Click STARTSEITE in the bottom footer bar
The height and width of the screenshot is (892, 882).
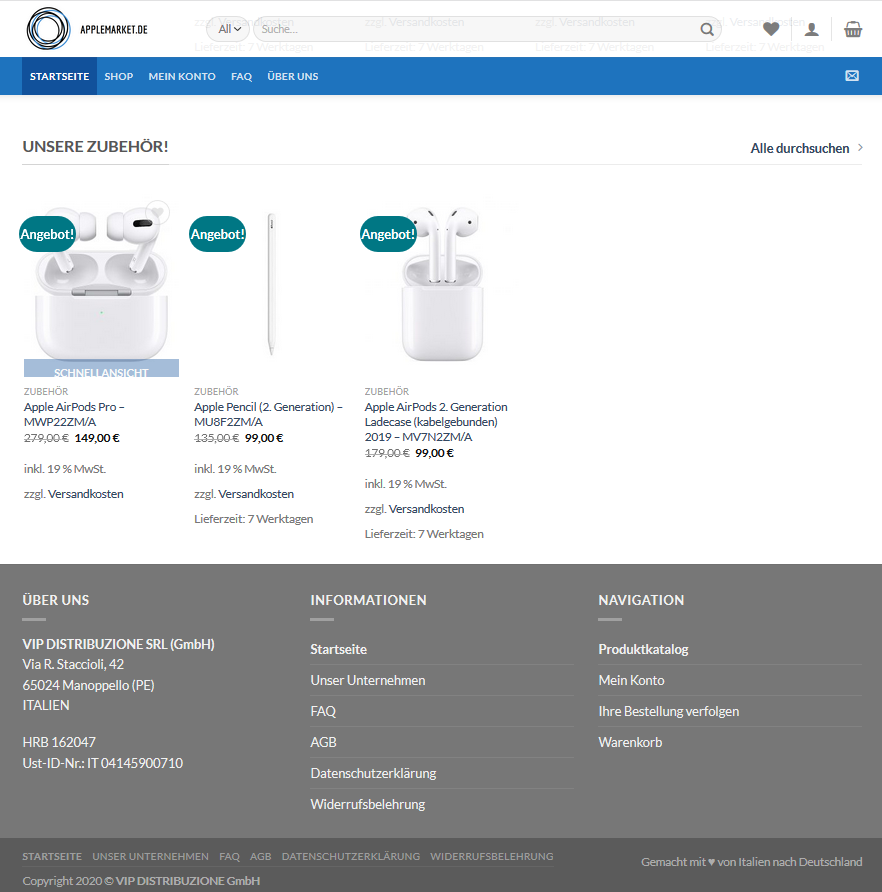pos(52,856)
